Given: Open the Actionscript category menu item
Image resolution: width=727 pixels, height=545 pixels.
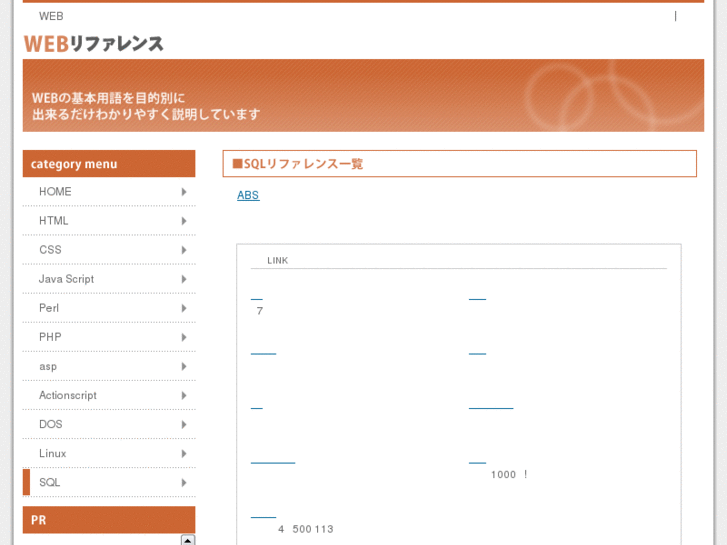Looking at the screenshot, I should pos(109,395).
